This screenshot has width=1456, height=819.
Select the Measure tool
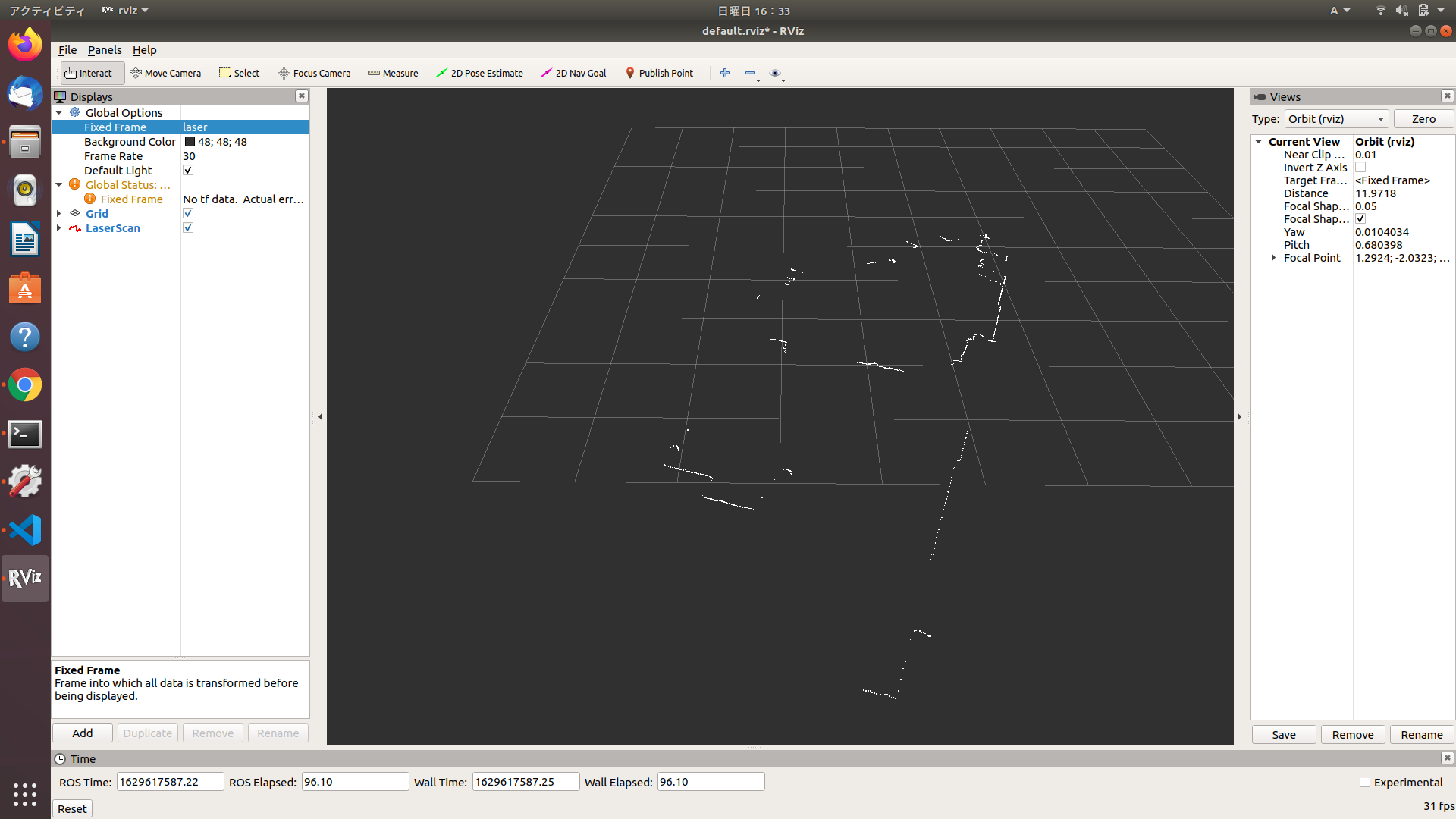[x=393, y=73]
